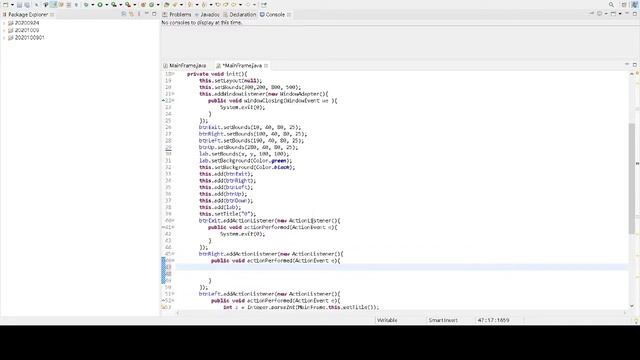Select the 20201009 project

pos(27,30)
